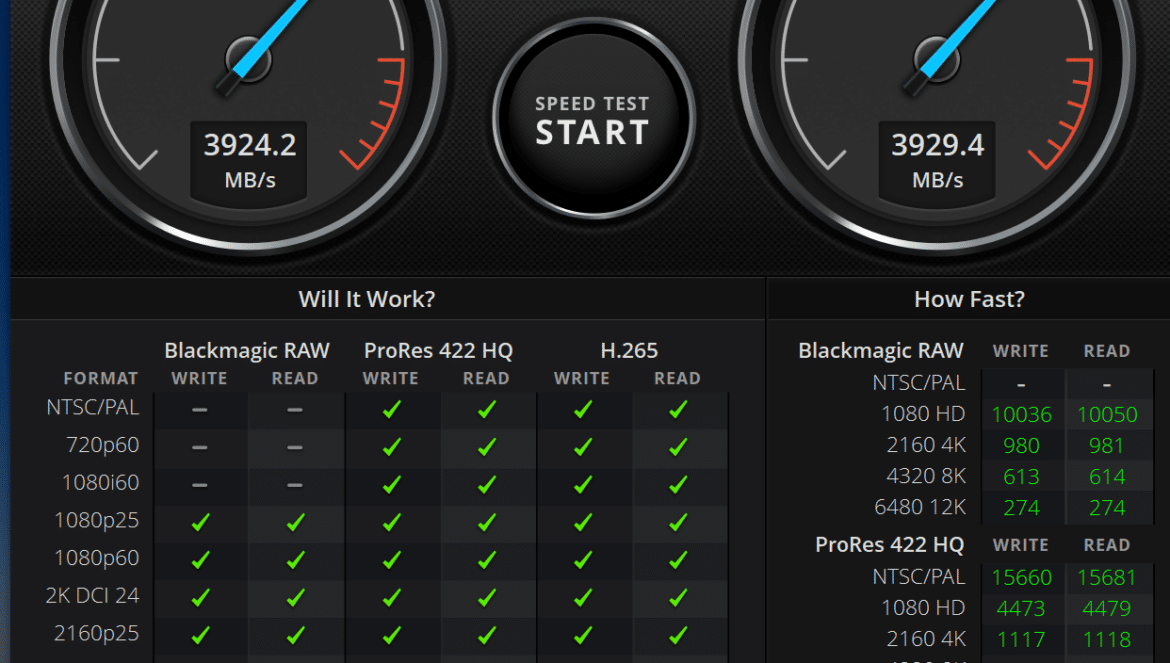Click the ProRes 422 HQ read checkmark for NTSC/PAL
Screen dimensions: 1170x663
coord(487,409)
